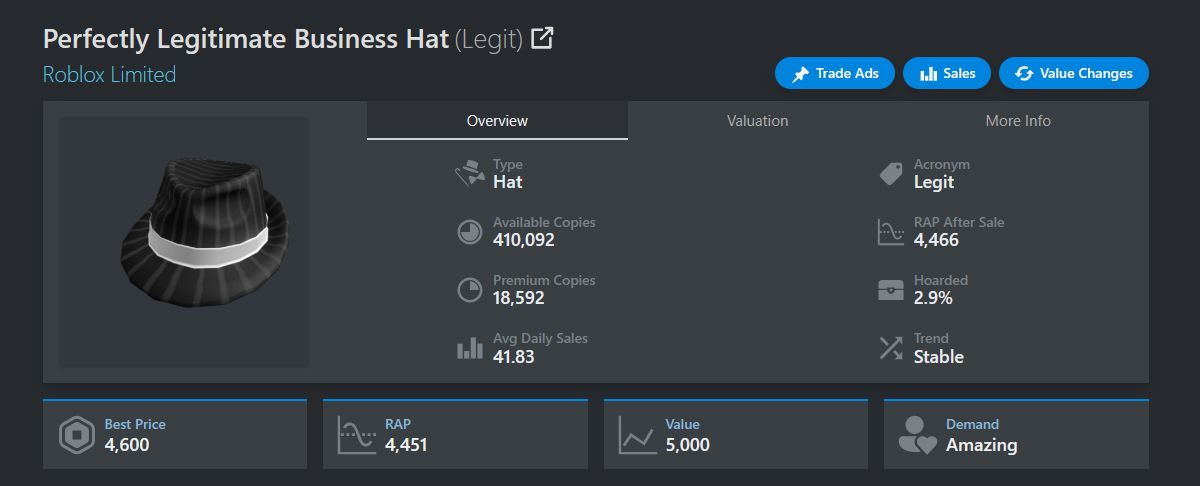The image size is (1200, 486).
Task: Click the Acronym value Legit
Action: tap(934, 182)
